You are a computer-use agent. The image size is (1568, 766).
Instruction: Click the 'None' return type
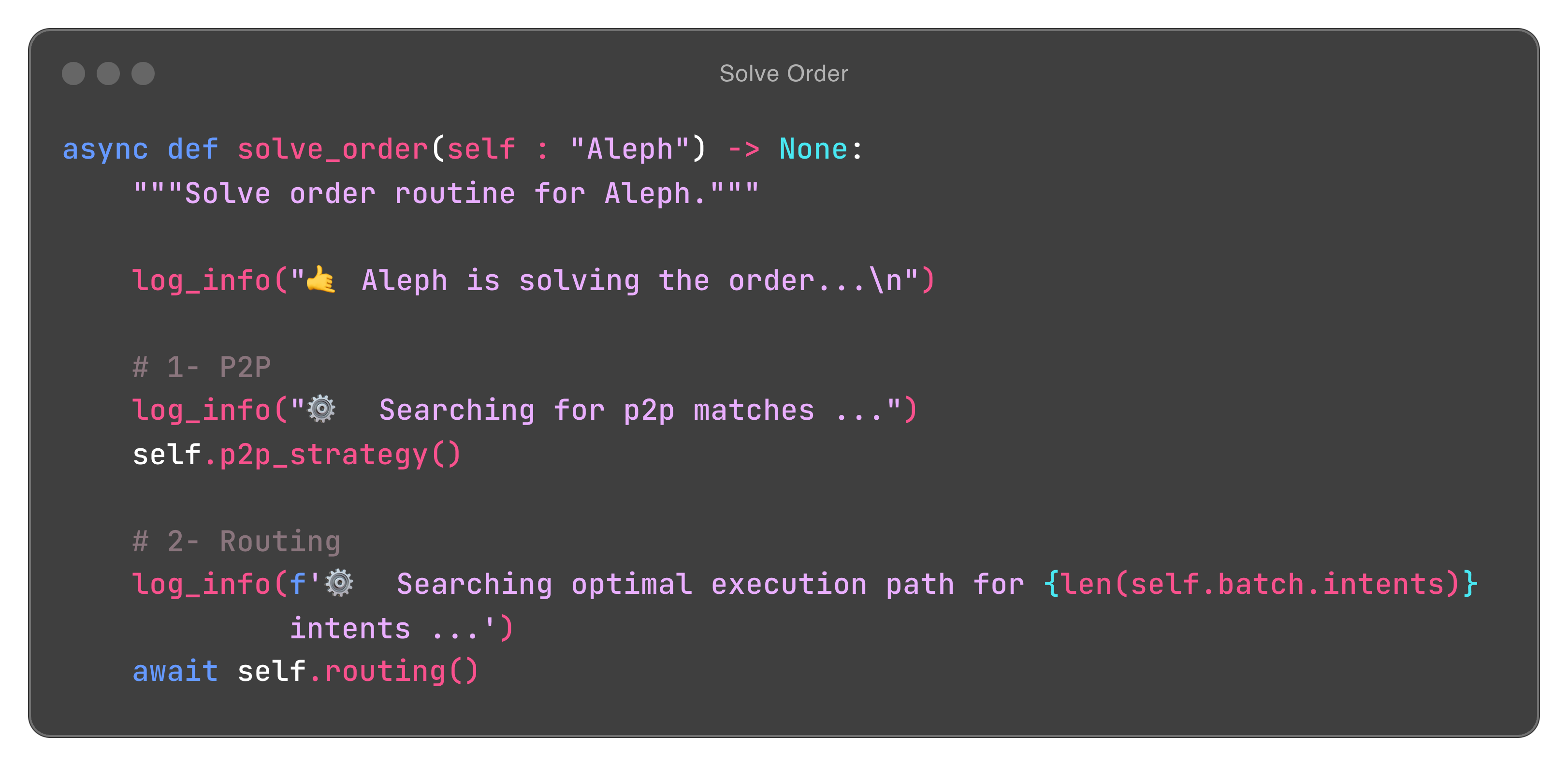click(813, 149)
